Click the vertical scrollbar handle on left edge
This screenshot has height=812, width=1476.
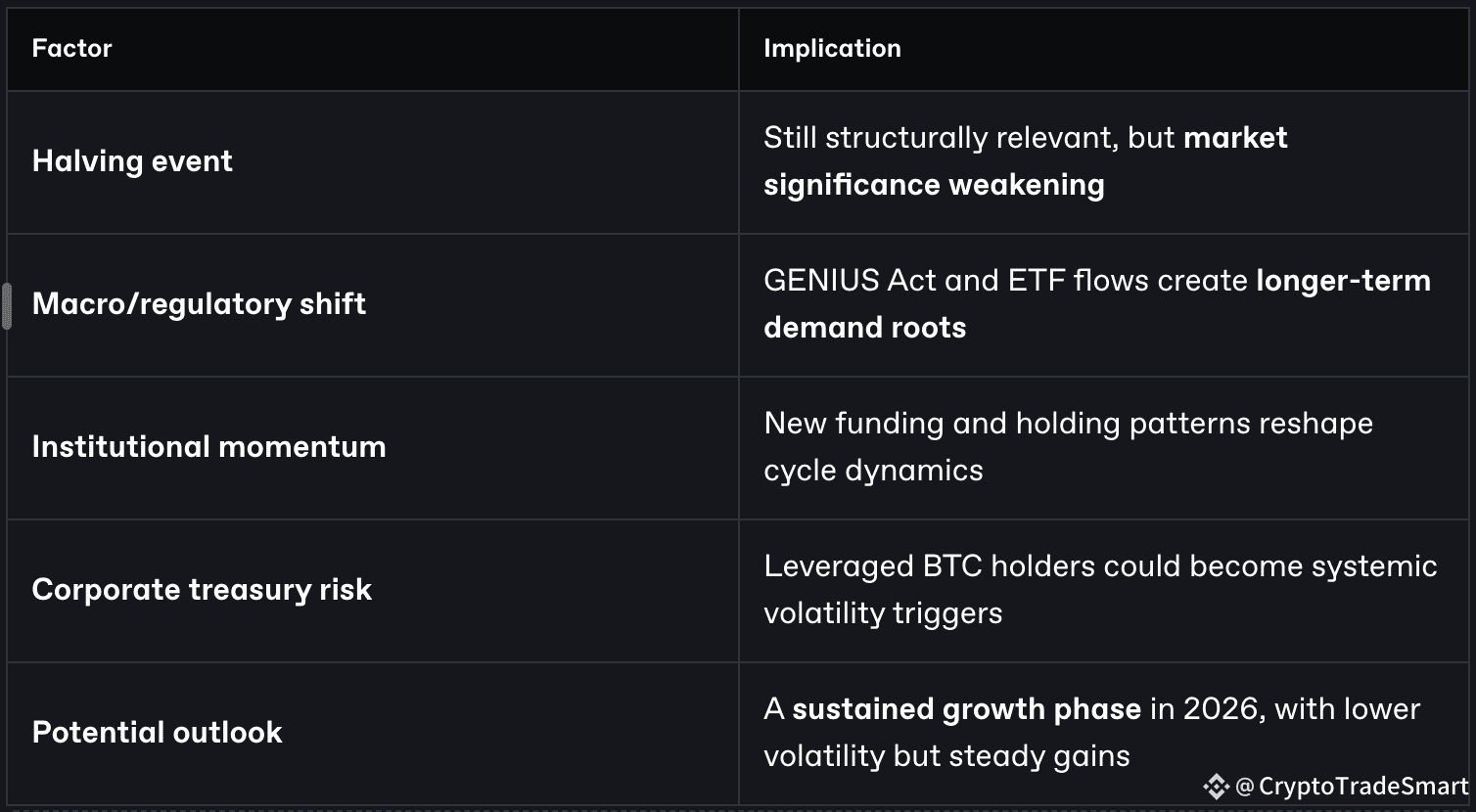[x=7, y=306]
